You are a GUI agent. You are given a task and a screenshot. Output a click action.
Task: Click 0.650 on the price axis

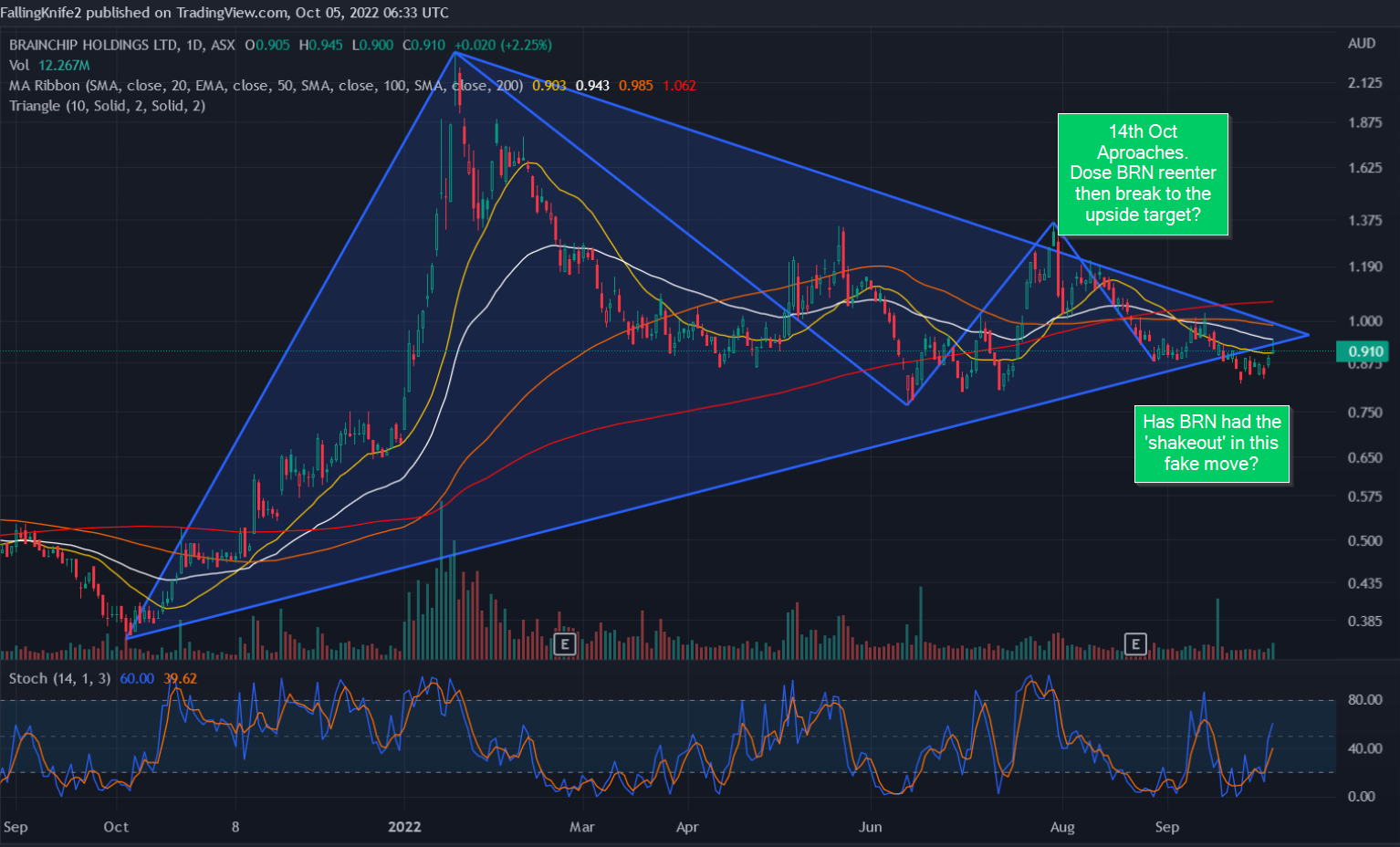(1365, 457)
